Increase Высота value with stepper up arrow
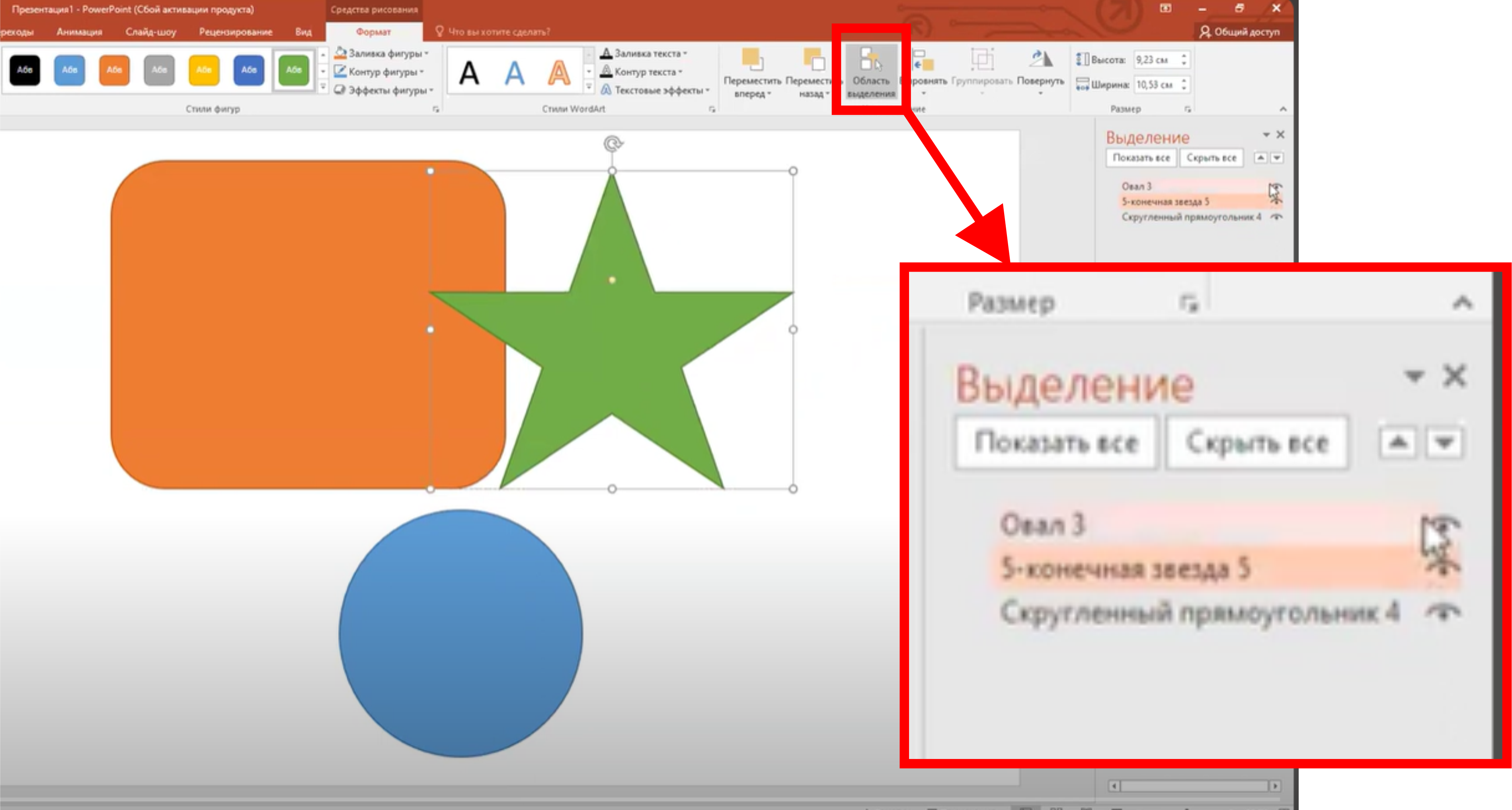This screenshot has height=810, width=1512. tap(1184, 56)
